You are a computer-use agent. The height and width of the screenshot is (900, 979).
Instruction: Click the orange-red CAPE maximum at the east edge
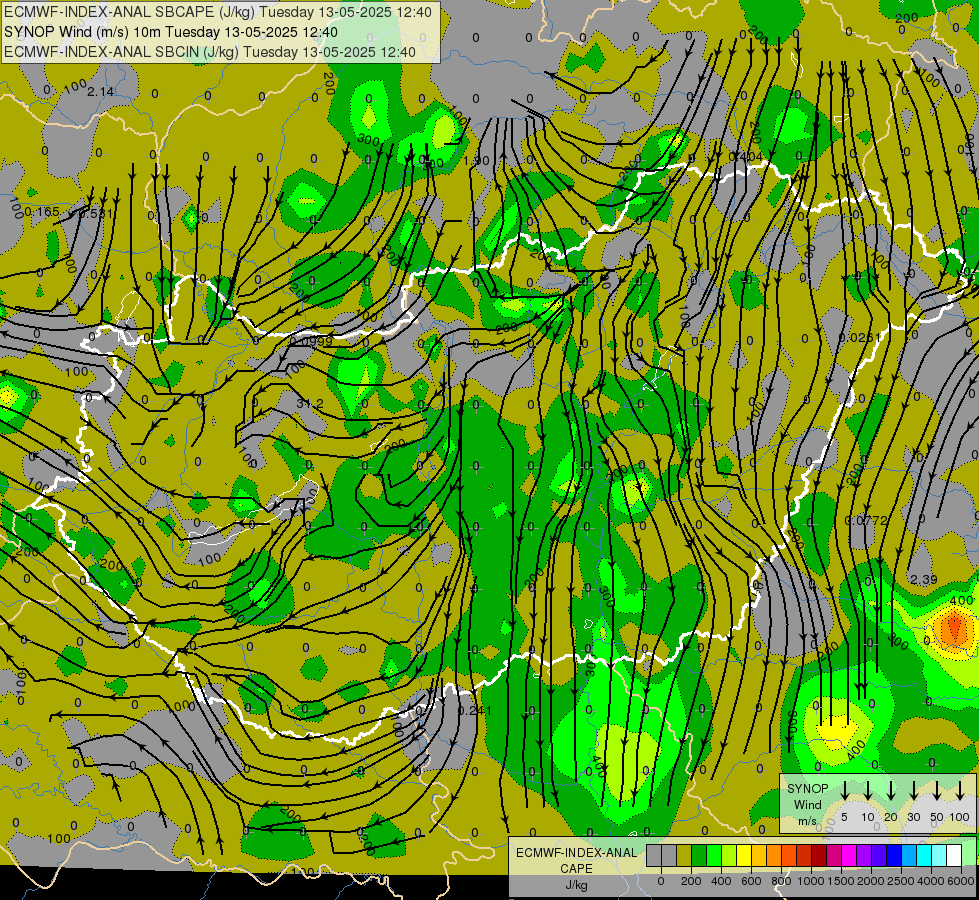pyautogui.click(x=954, y=626)
